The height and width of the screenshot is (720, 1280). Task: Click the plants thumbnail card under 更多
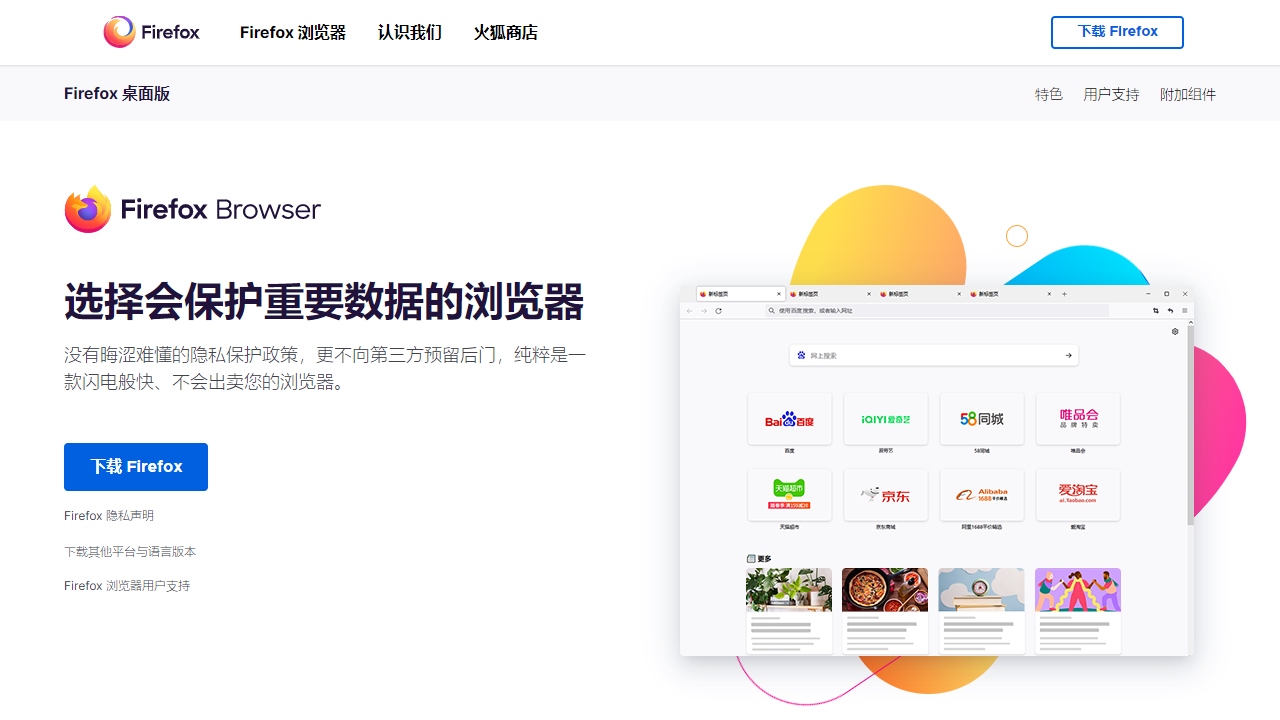[789, 611]
